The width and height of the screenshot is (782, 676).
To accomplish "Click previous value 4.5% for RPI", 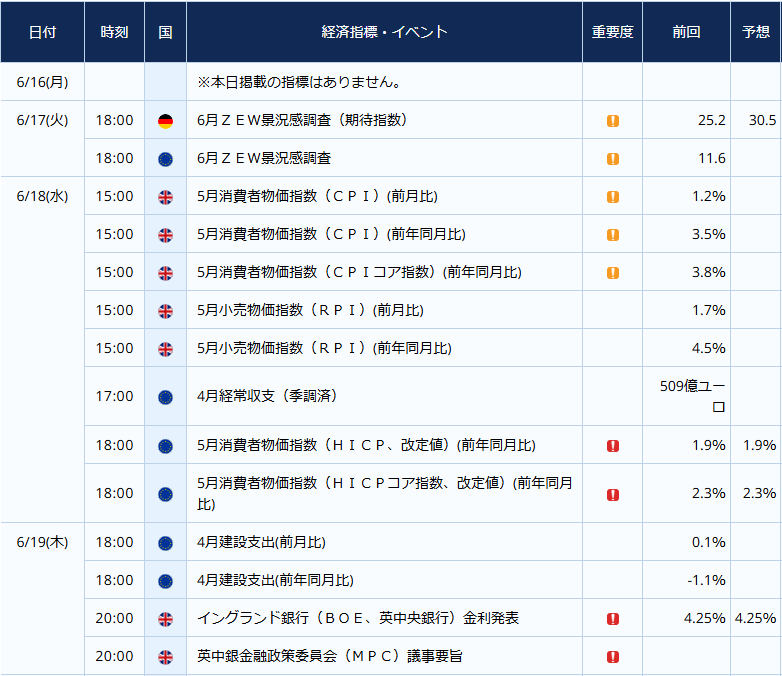I will pos(709,348).
